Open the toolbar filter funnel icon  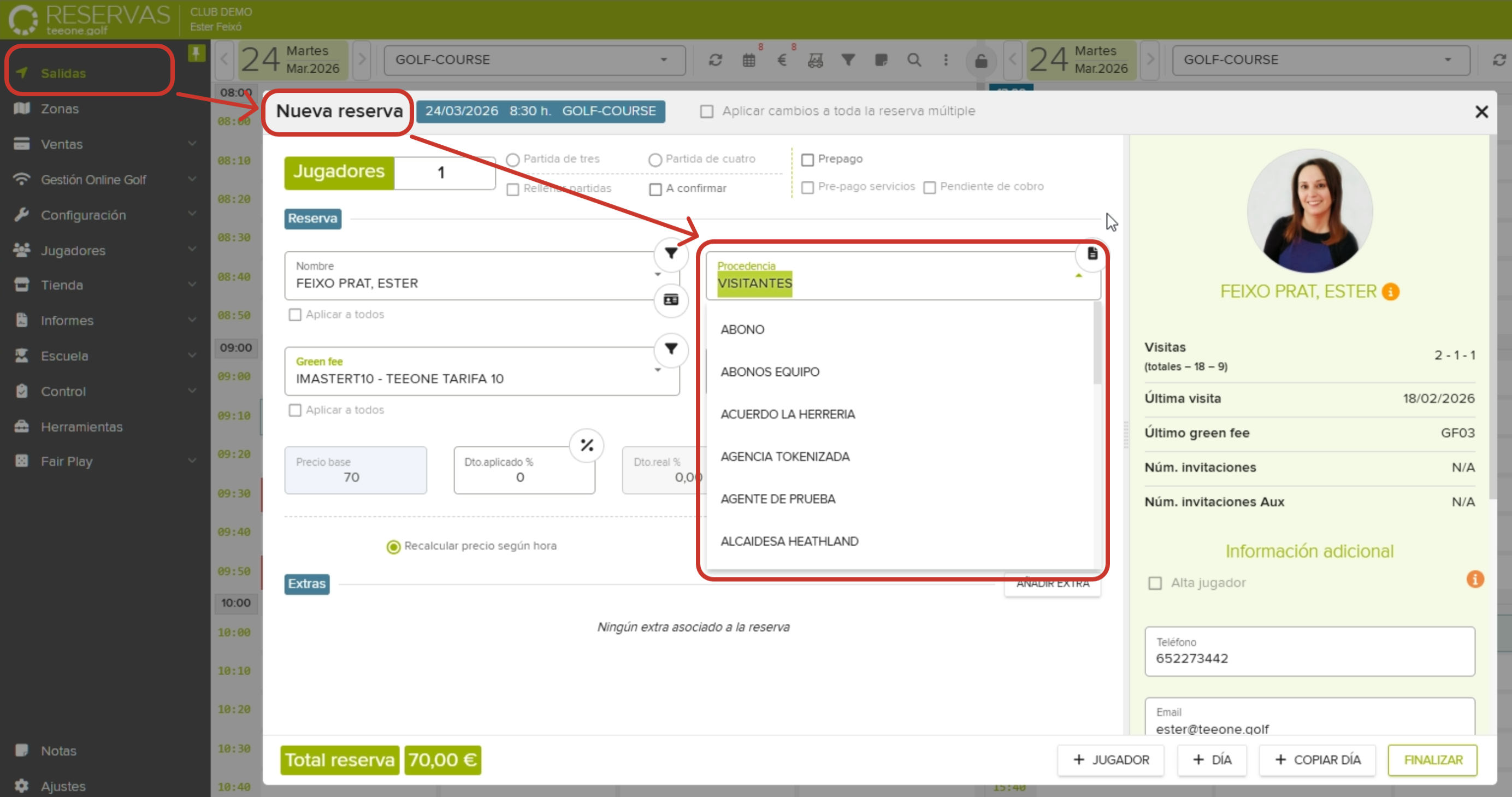848,60
